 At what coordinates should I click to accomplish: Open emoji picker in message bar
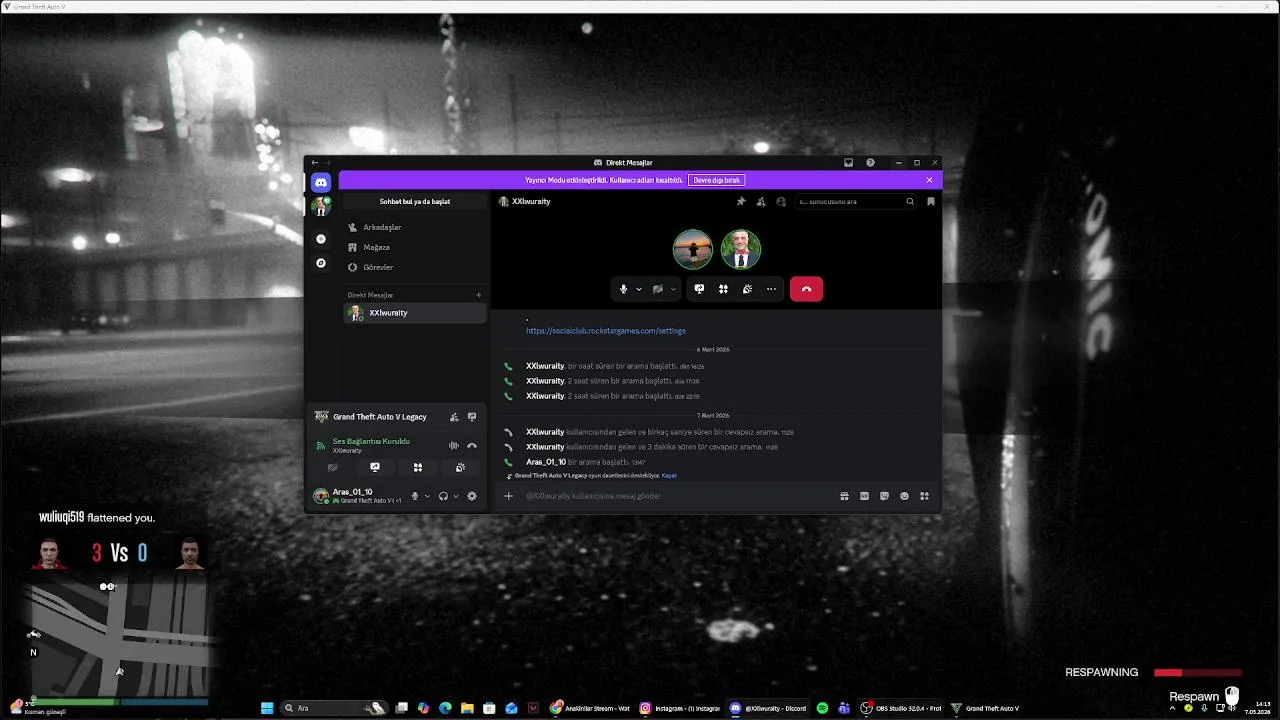click(x=904, y=496)
